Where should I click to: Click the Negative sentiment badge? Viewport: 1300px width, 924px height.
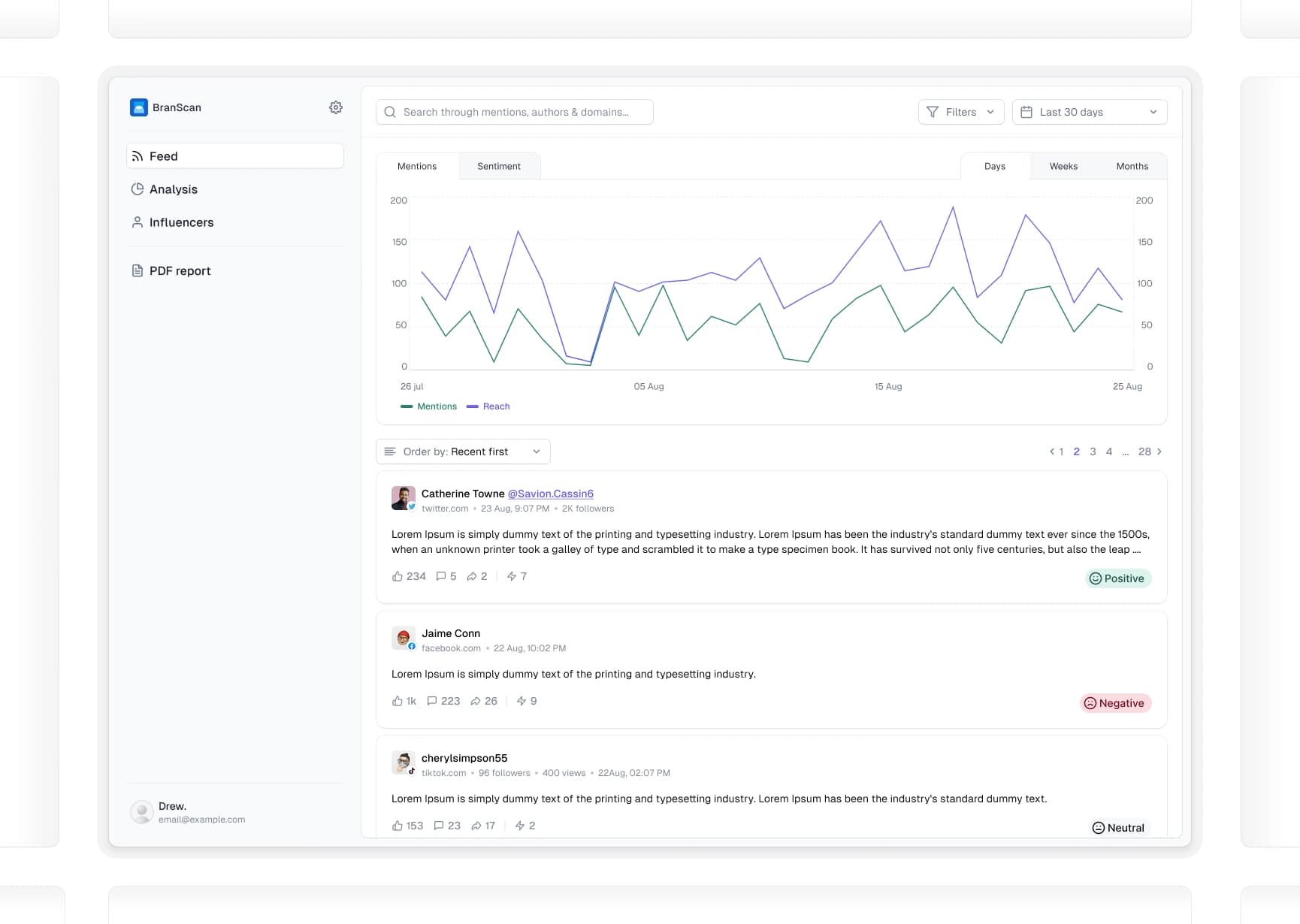(x=1115, y=703)
